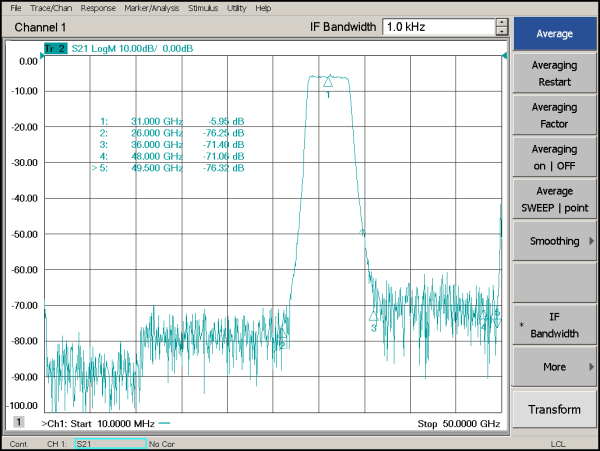Select the Tr 2 trace label
This screenshot has width=600, height=451.
coord(55,49)
